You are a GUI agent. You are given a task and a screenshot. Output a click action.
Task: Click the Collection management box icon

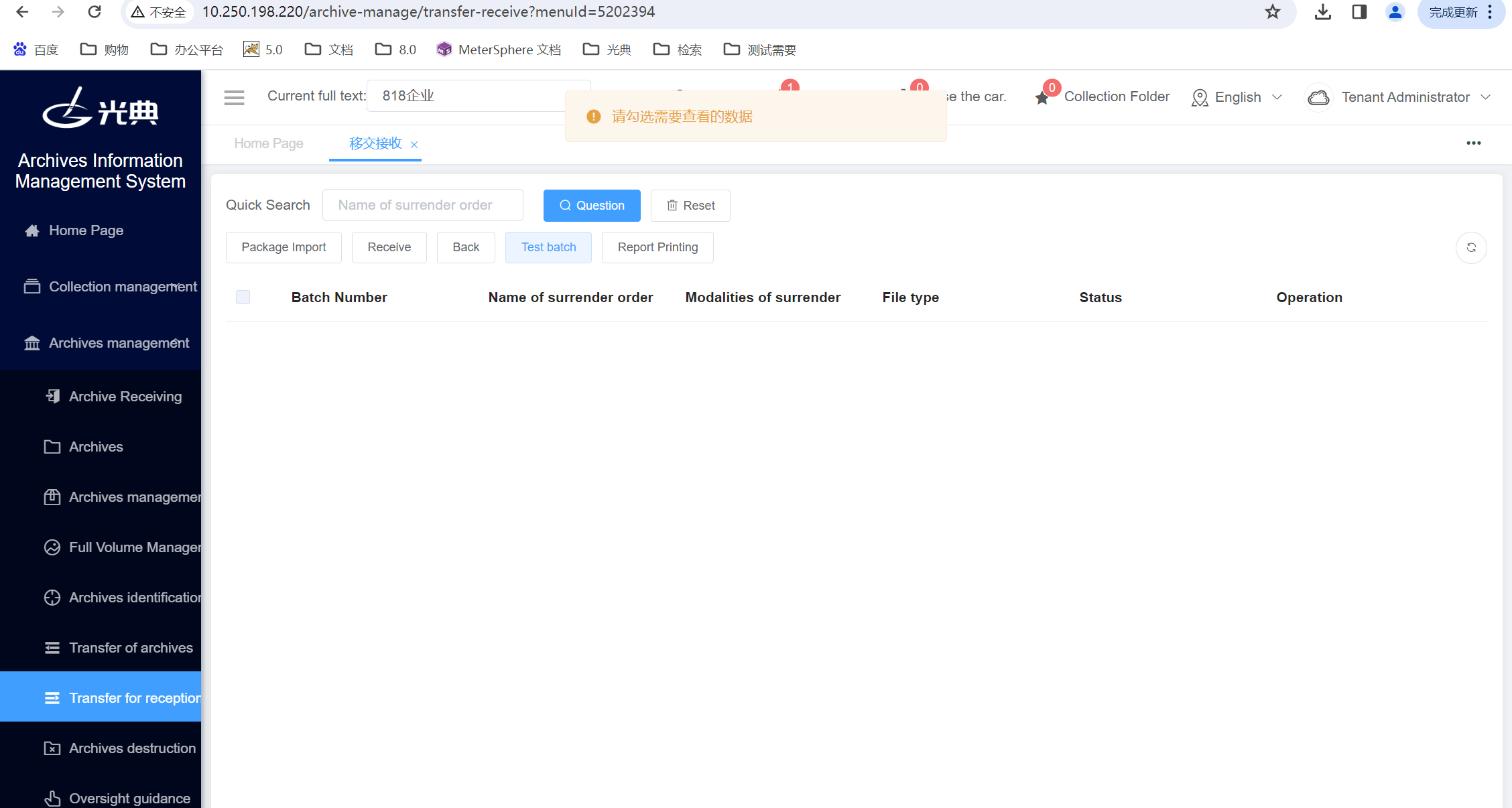(x=32, y=287)
